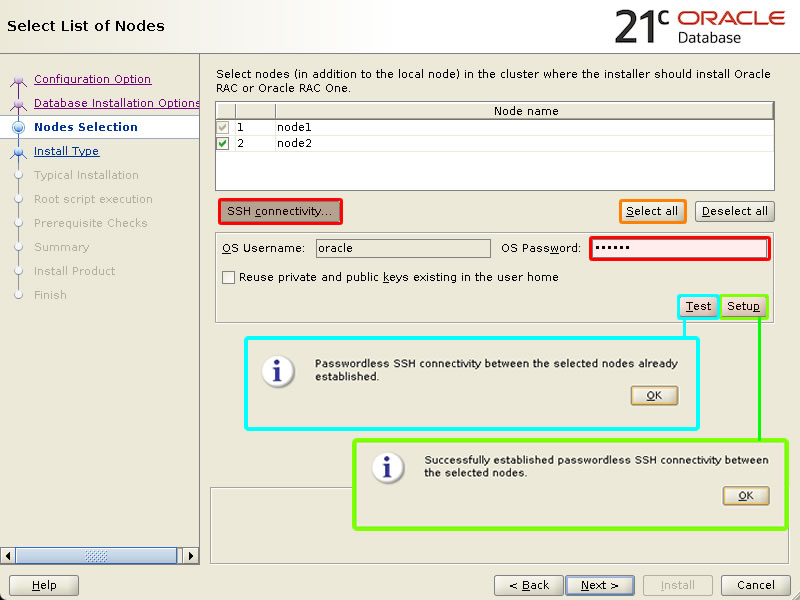Go back with the Back button

[x=529, y=585]
